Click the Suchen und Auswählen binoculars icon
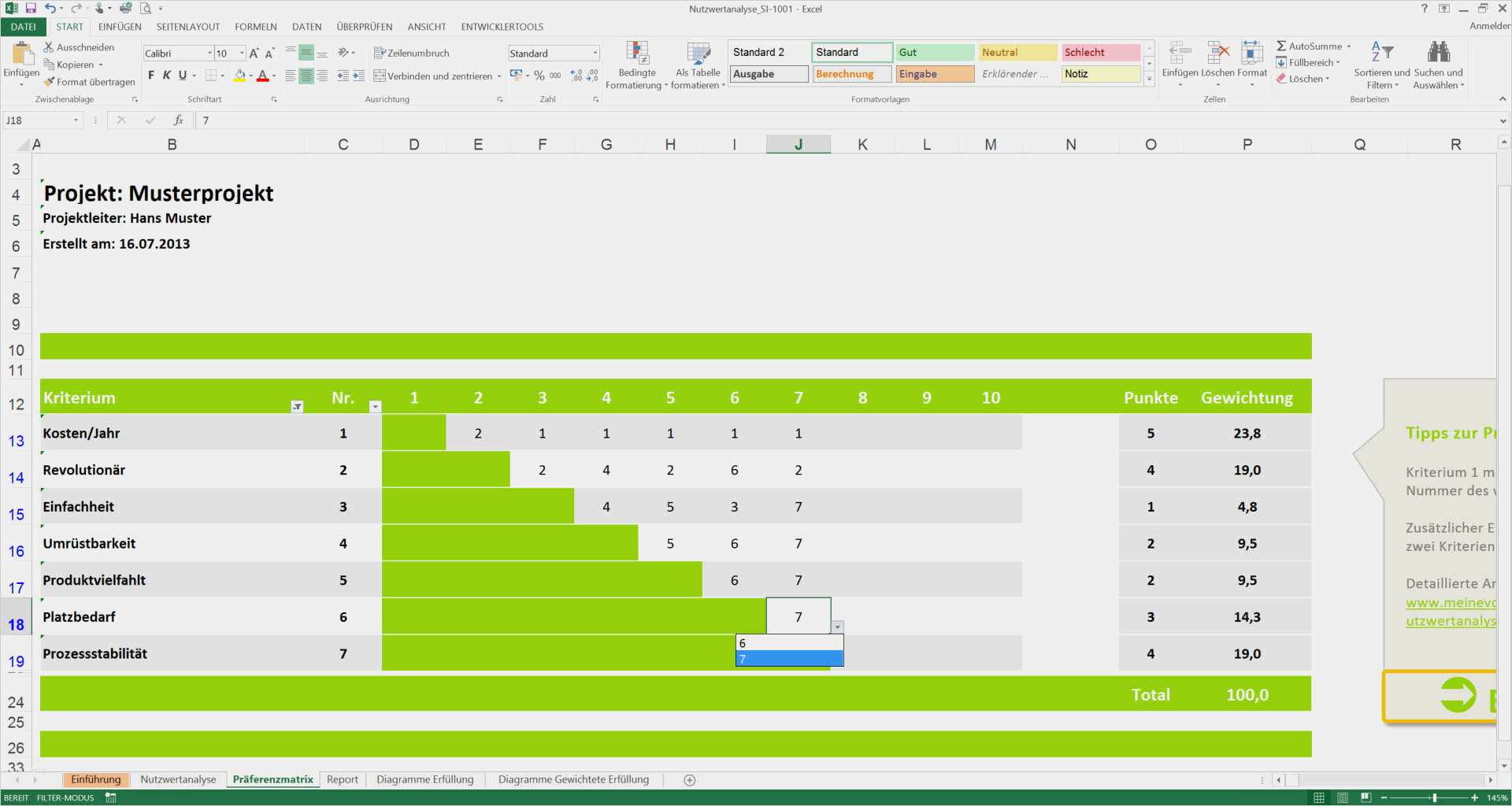1512x806 pixels. coord(1438,53)
